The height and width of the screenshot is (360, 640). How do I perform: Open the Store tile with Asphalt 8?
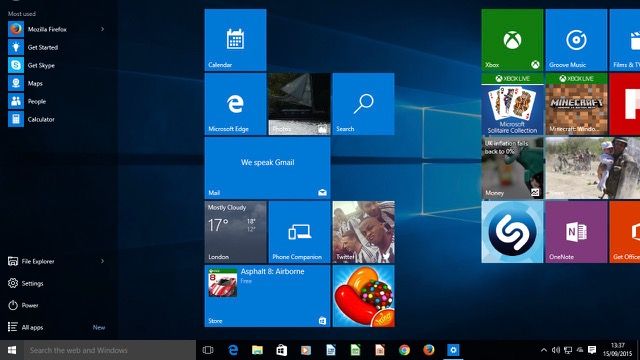267,296
